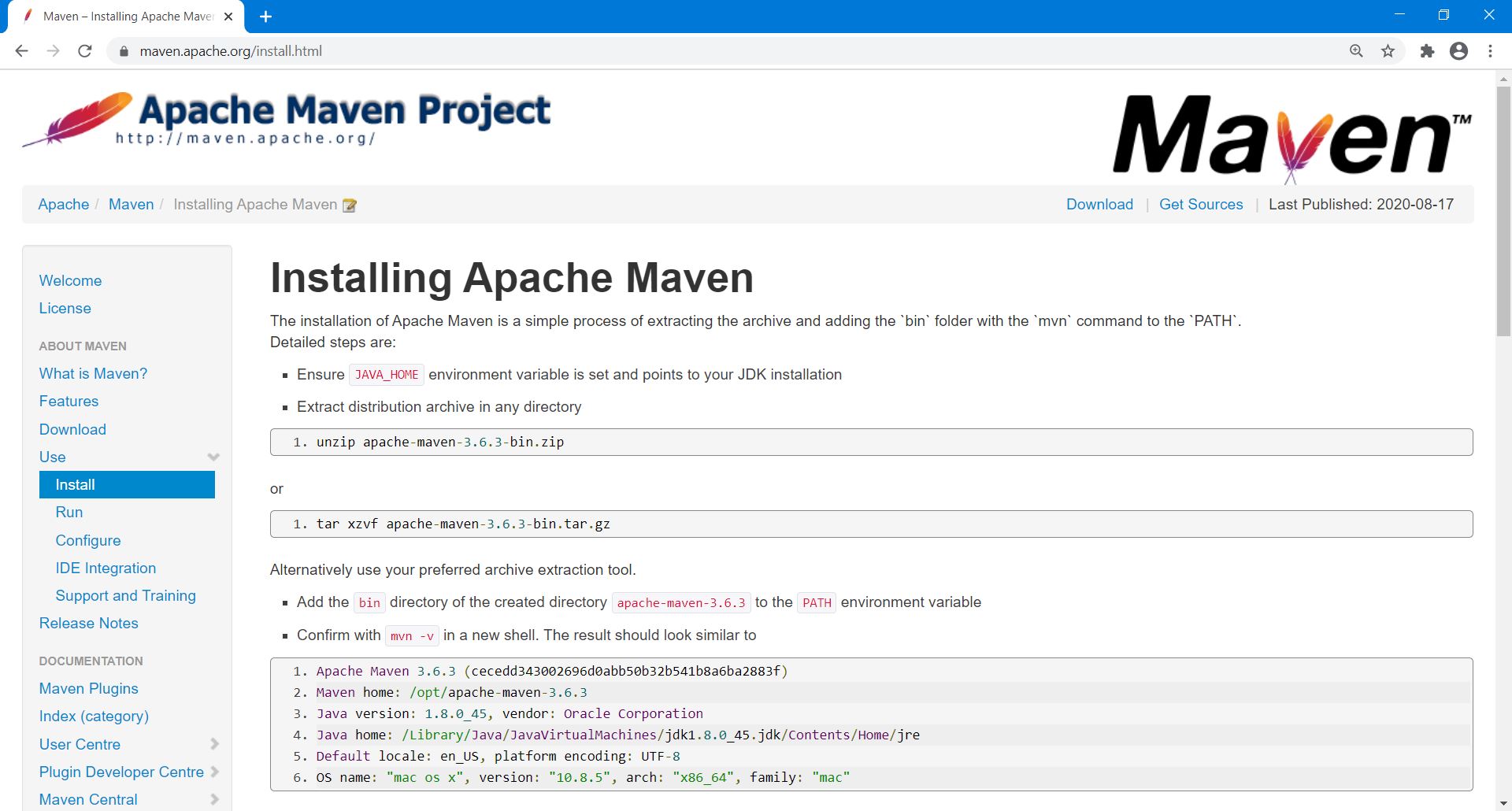The height and width of the screenshot is (811, 1512).
Task: Open the browser extensions puzzle icon
Action: (x=1427, y=51)
